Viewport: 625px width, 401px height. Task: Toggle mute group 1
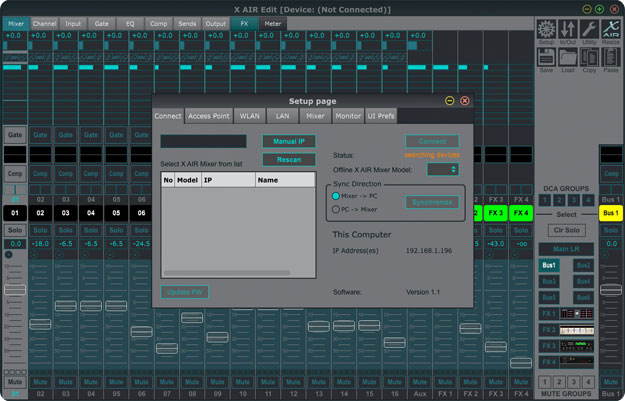click(x=545, y=382)
